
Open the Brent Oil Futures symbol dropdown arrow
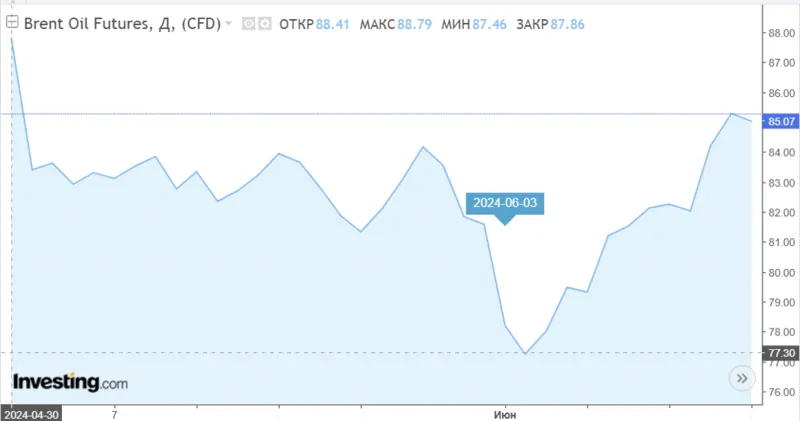pos(229,22)
